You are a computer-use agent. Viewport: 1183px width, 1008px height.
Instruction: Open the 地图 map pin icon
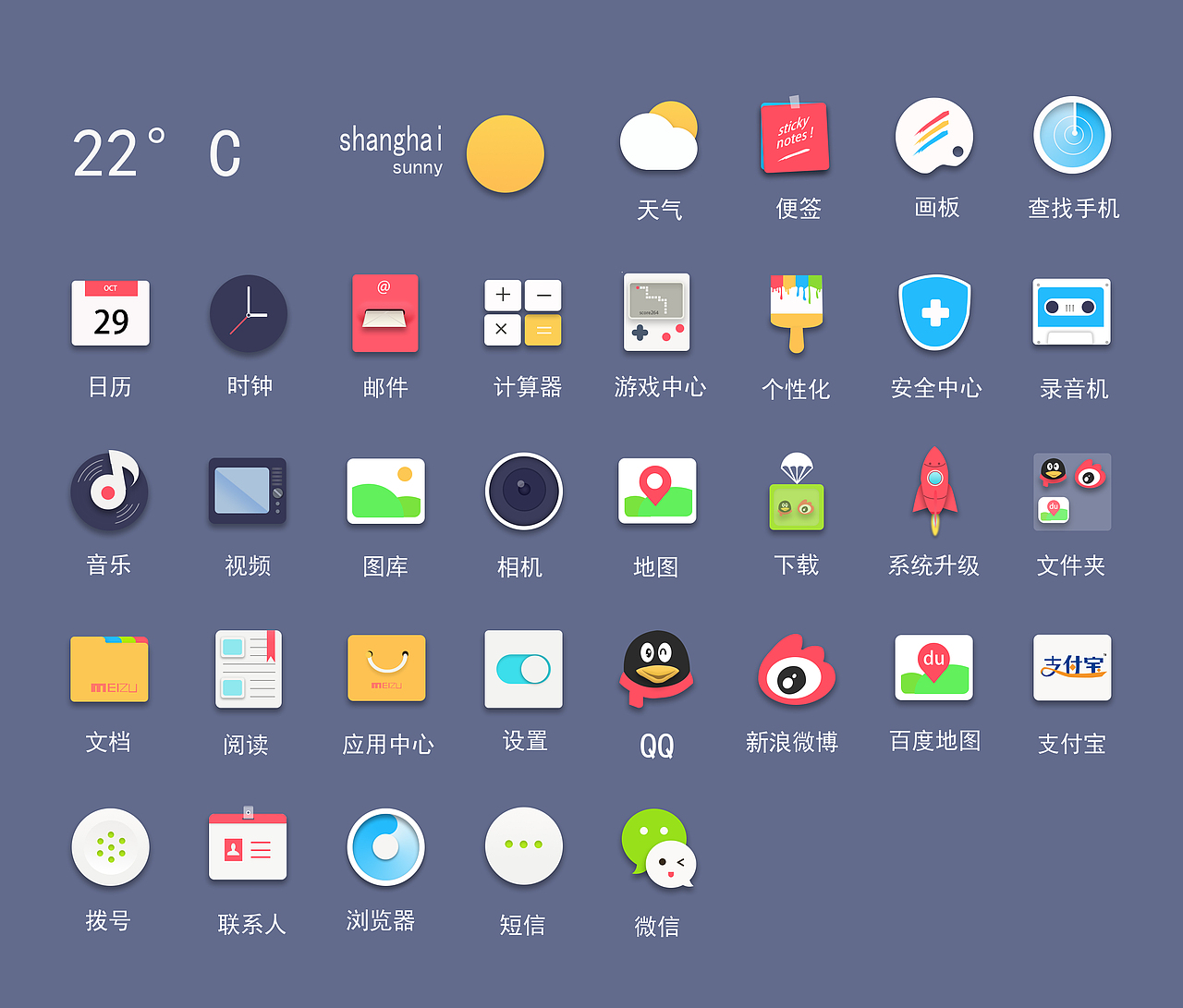point(657,491)
